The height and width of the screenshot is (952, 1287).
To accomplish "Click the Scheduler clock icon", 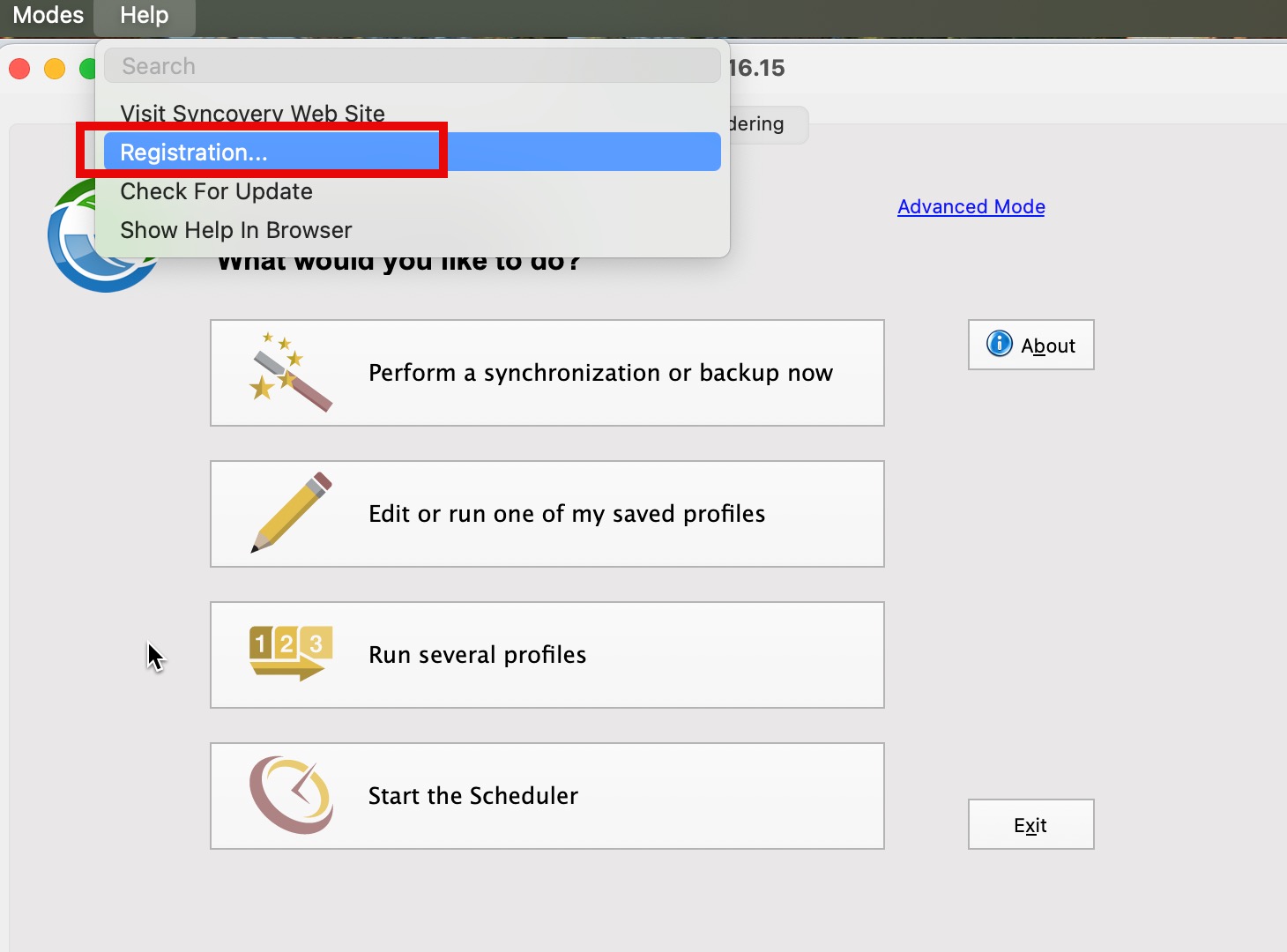I will click(290, 795).
